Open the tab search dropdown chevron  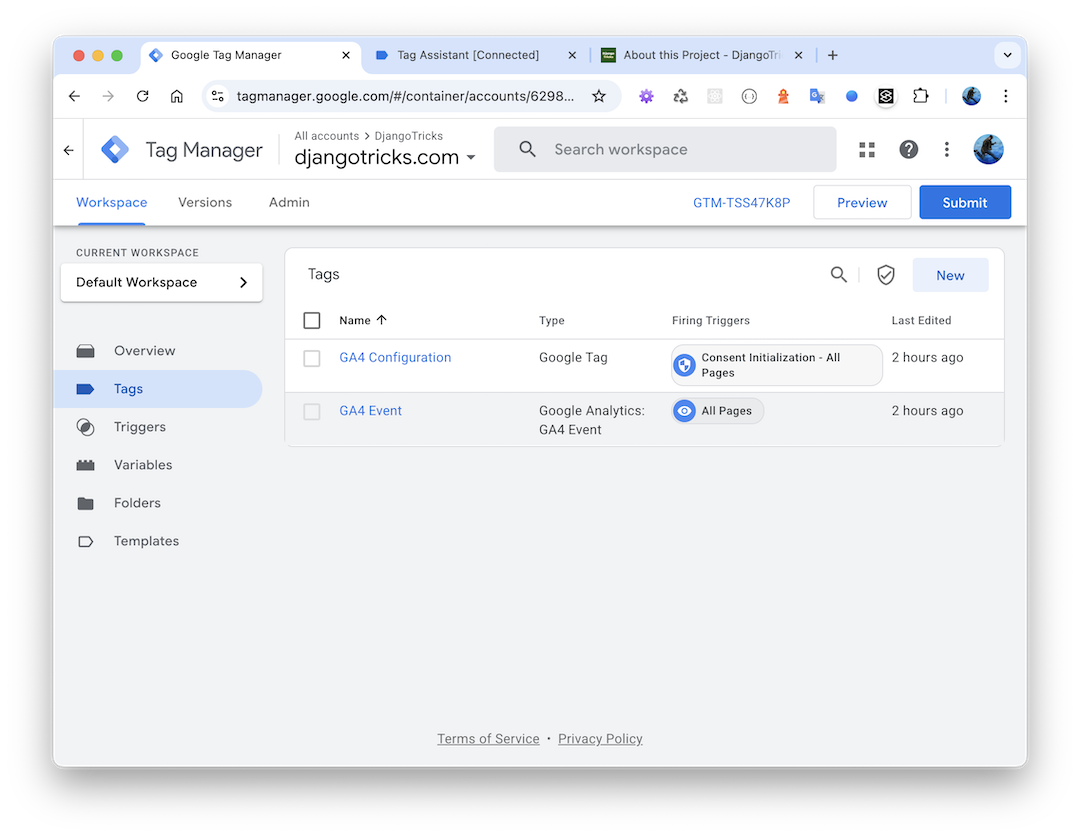[1008, 55]
